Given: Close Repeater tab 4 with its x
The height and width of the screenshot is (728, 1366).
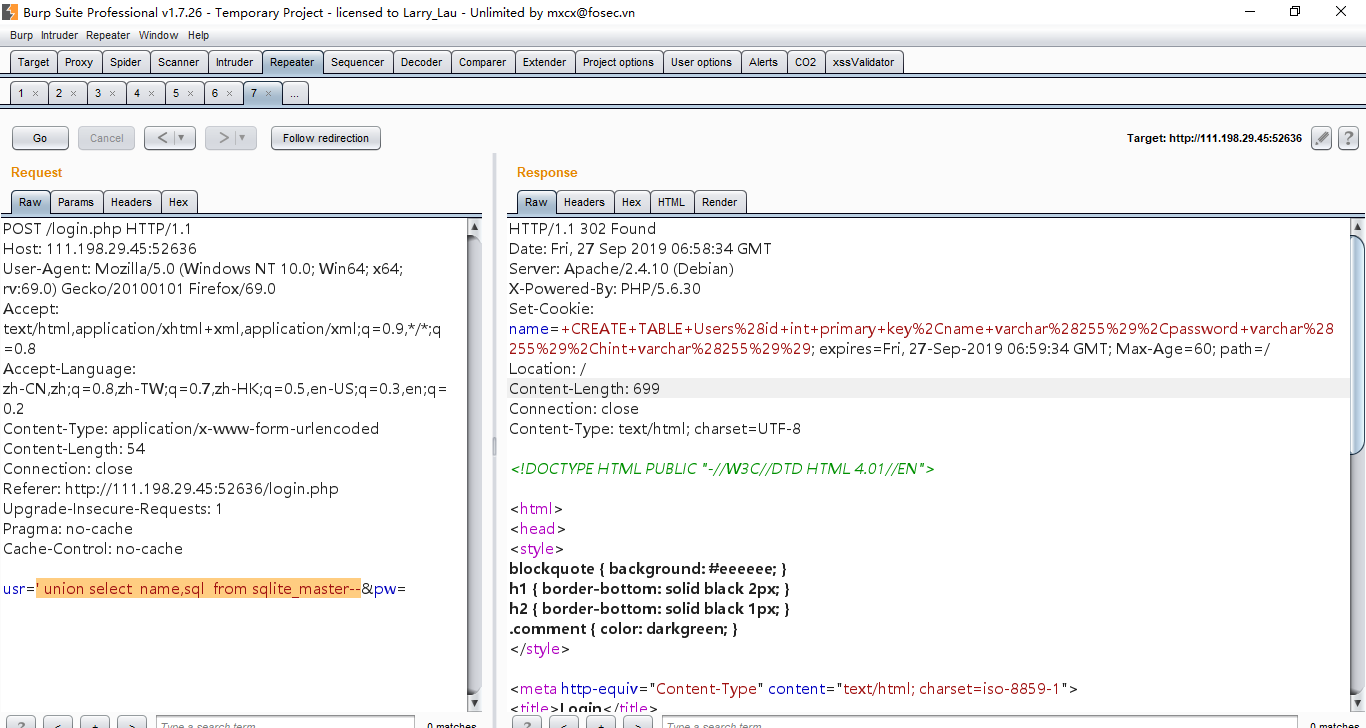Looking at the screenshot, I should (151, 93).
